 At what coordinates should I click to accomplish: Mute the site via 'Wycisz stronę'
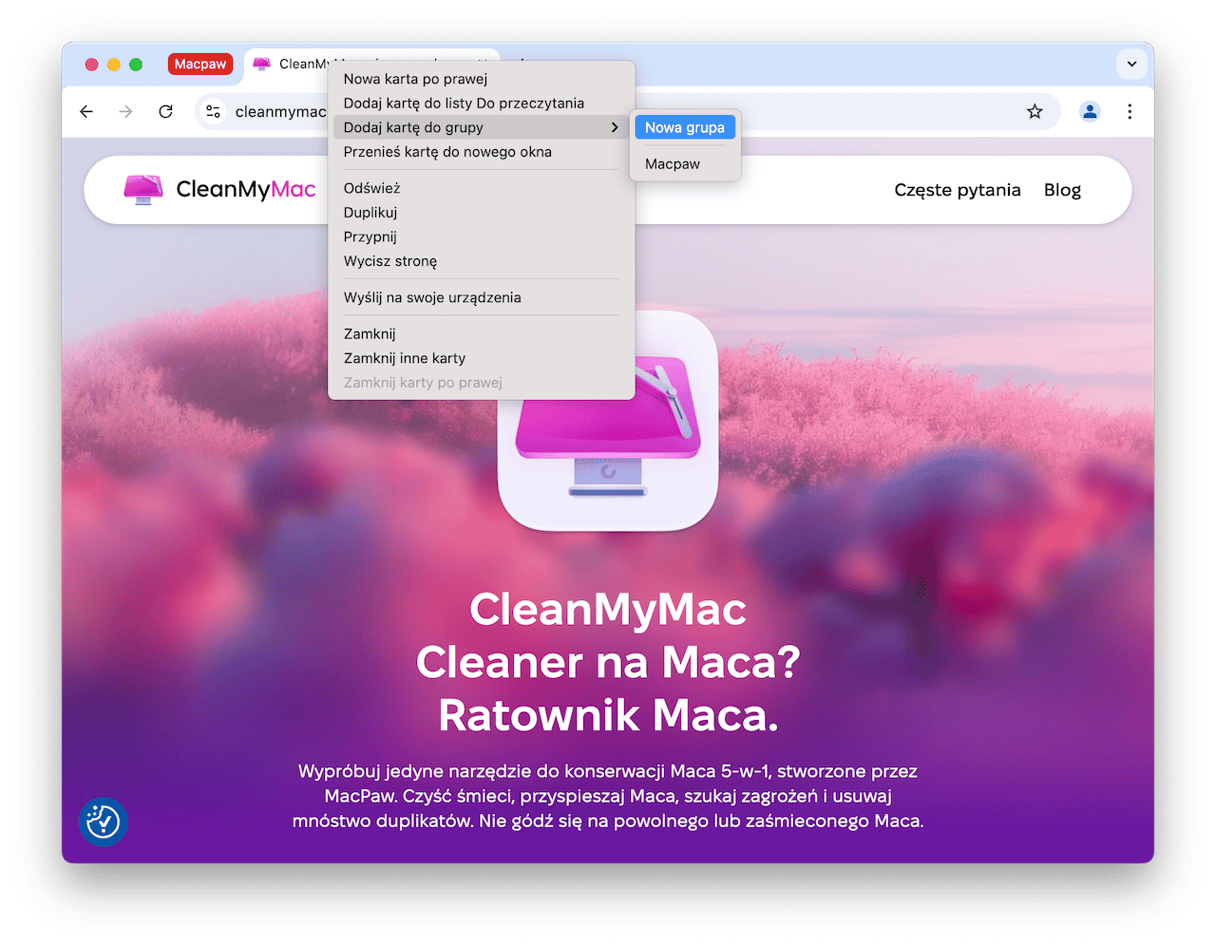pos(482,261)
